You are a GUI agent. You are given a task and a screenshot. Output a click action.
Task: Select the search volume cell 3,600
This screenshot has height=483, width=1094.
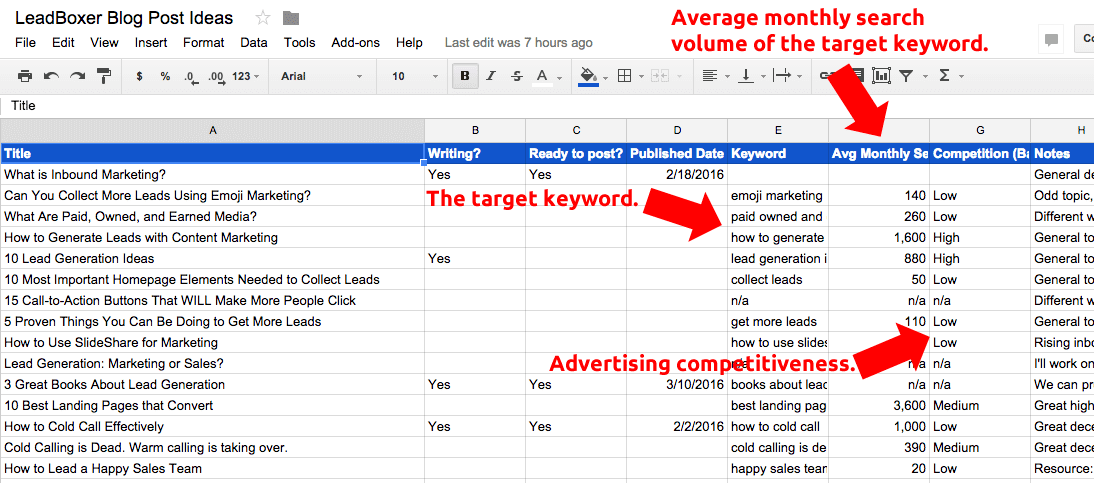(x=879, y=406)
